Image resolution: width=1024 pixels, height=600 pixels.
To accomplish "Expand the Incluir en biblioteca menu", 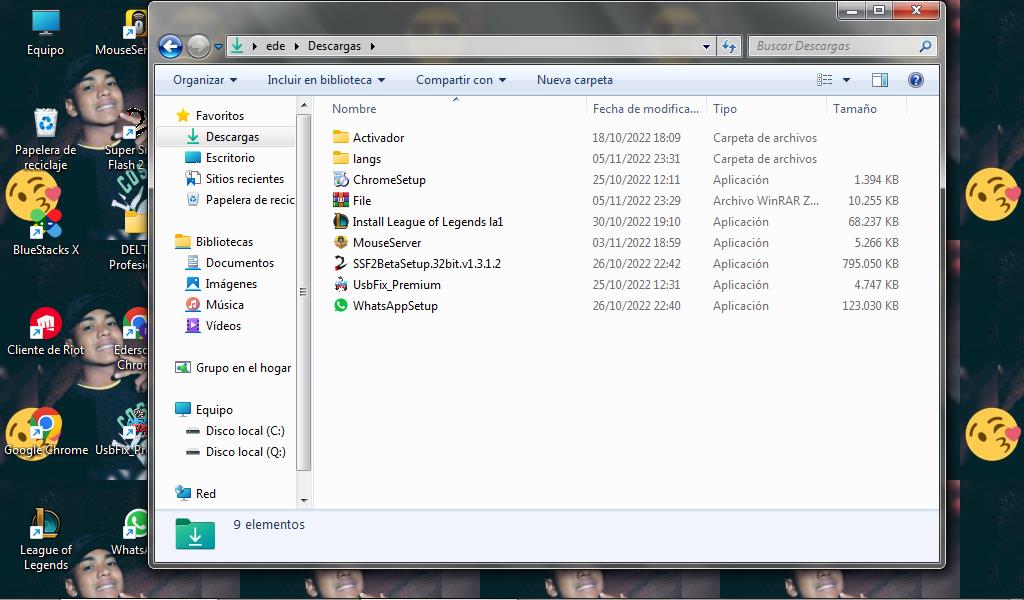I will (x=325, y=80).
